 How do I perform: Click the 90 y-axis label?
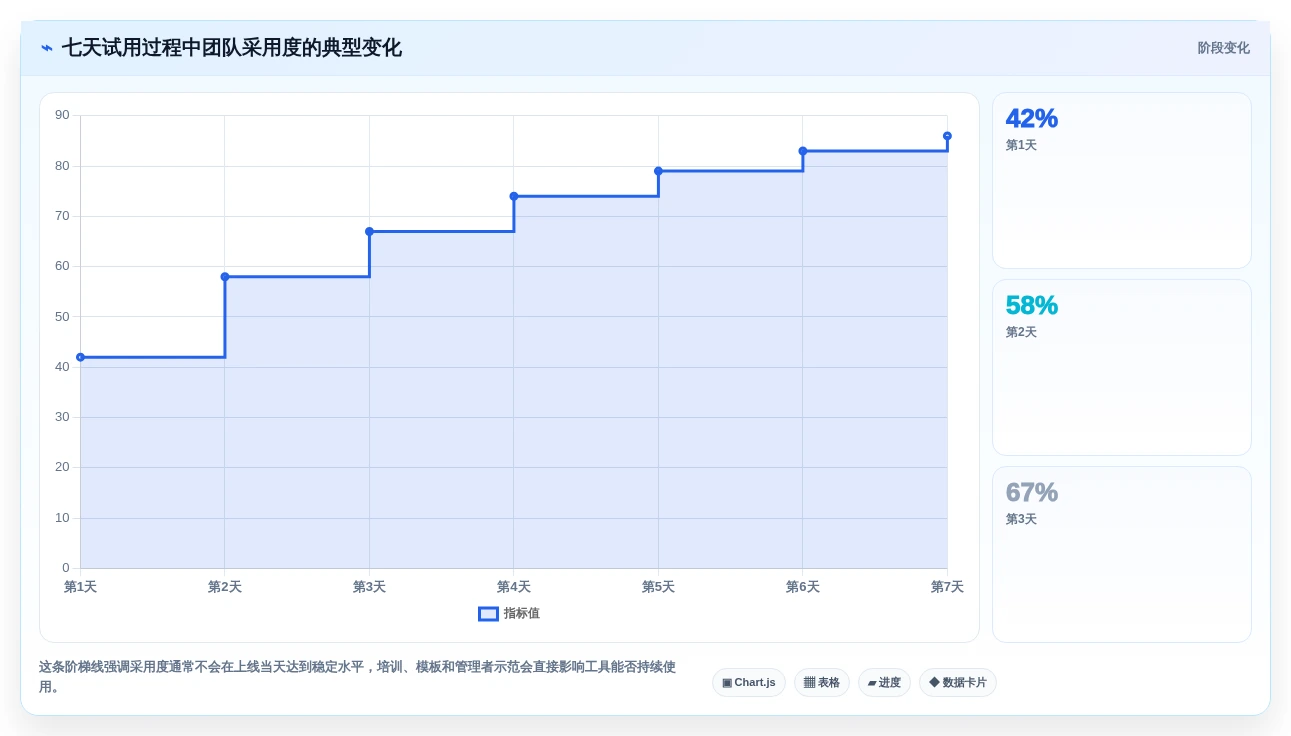(62, 115)
